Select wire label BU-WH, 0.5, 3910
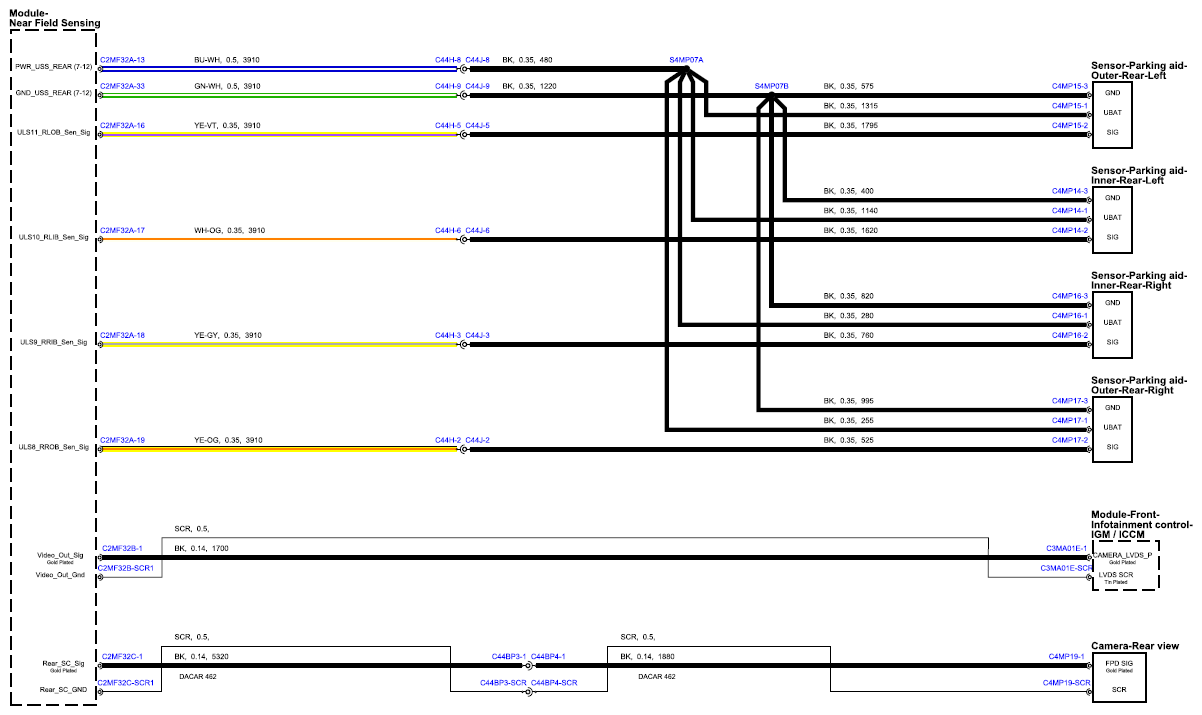Image resolution: width=1202 pixels, height=715 pixels. pyautogui.click(x=227, y=60)
